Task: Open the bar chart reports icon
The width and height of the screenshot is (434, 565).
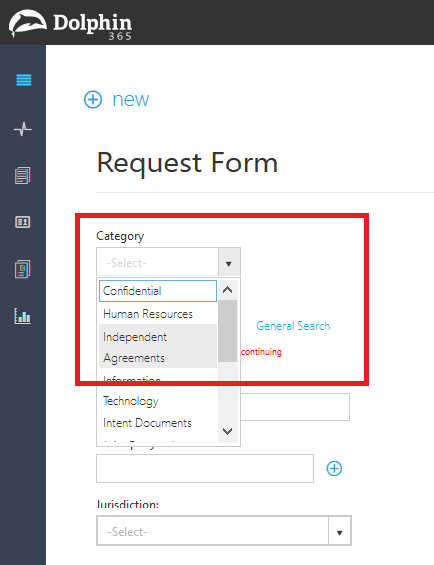Action: point(23,316)
